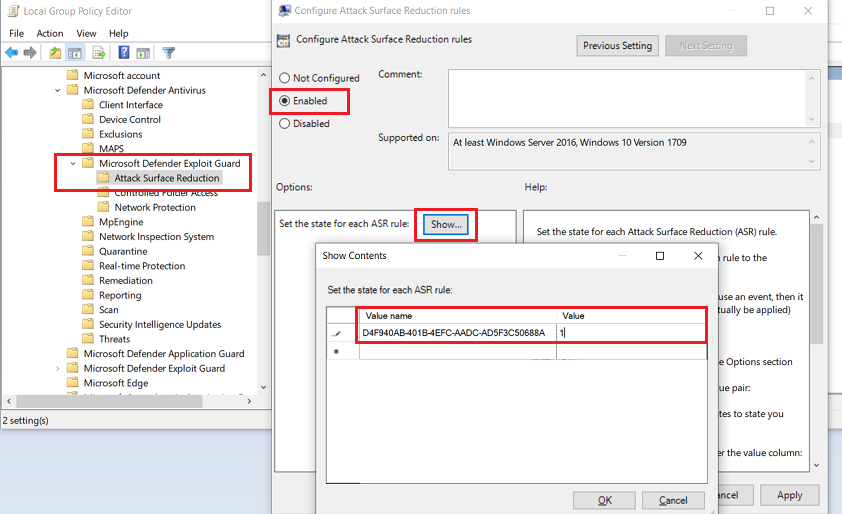
Task: Open Help via the blue question-mark icon
Action: 123,53
